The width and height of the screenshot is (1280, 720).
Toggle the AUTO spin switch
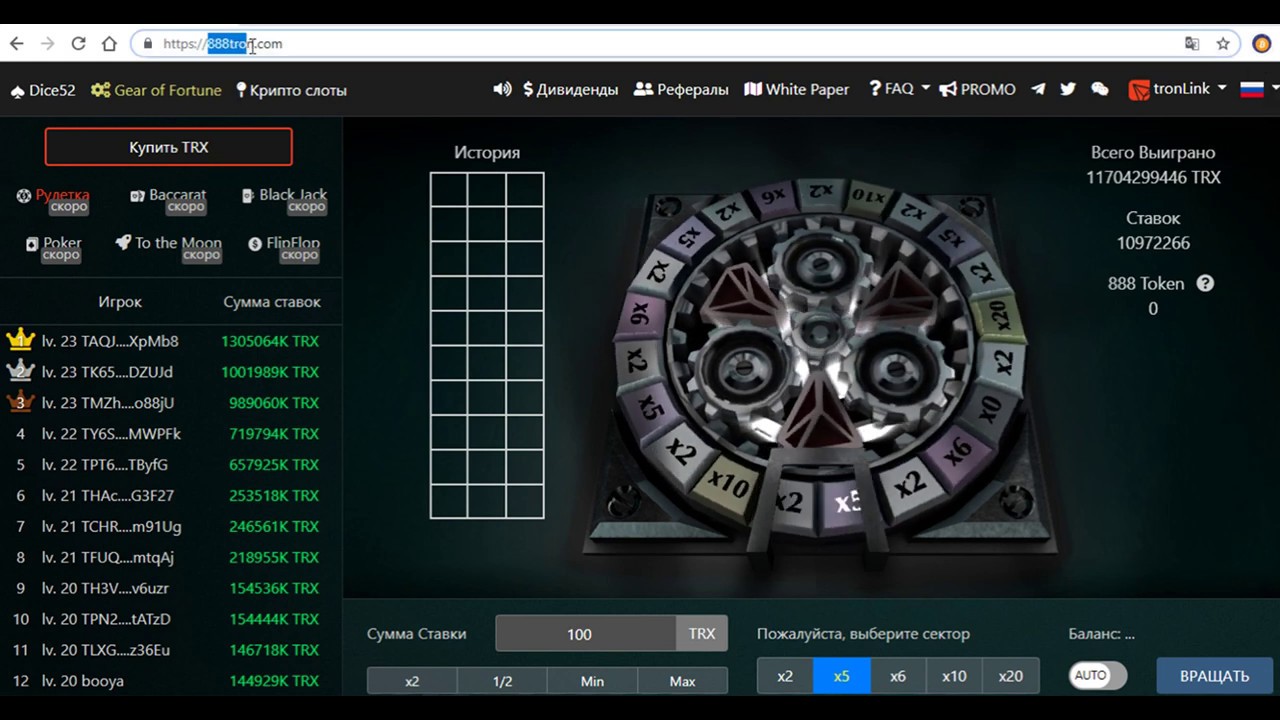[1097, 675]
